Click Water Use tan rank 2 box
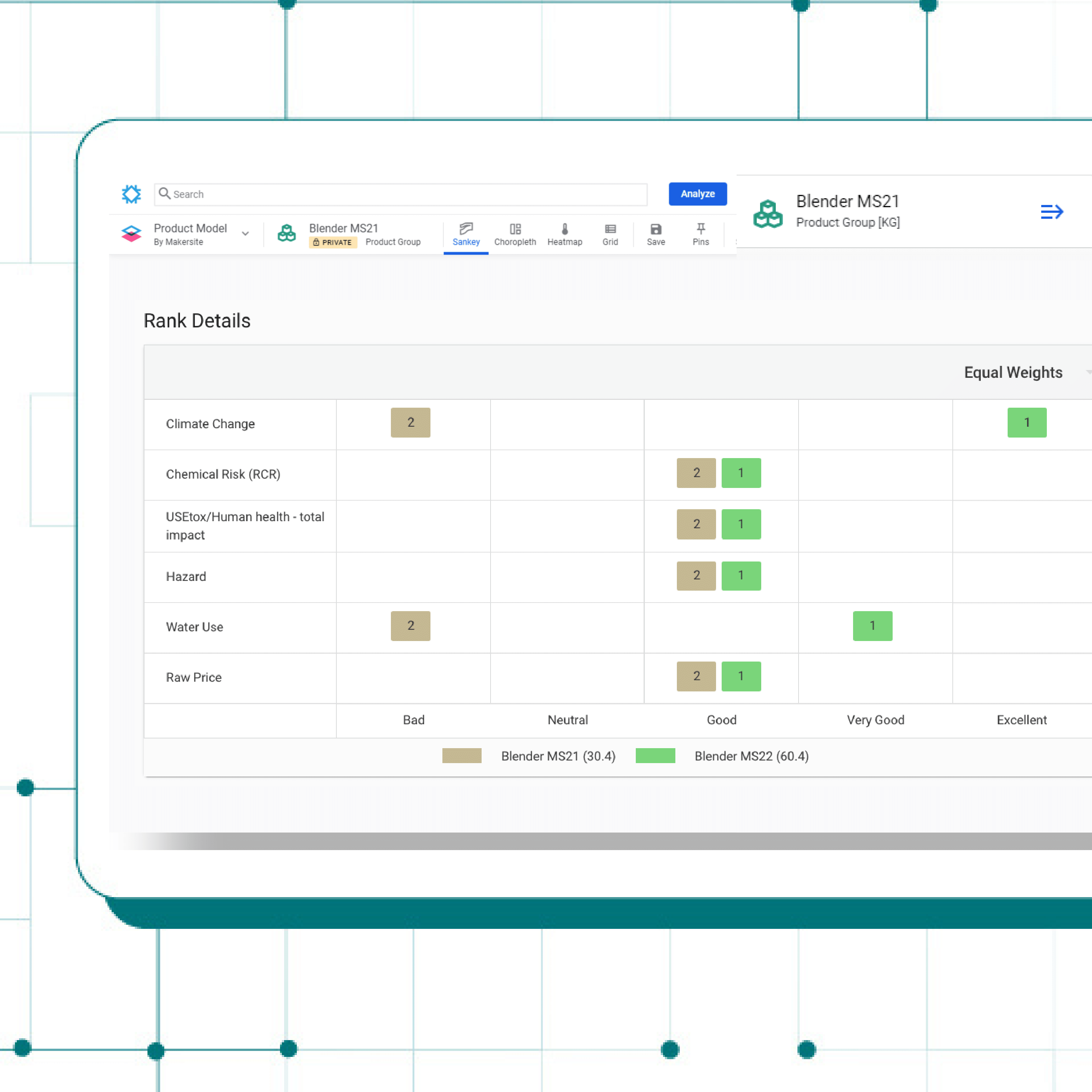Screen dimensions: 1092x1092 410,626
